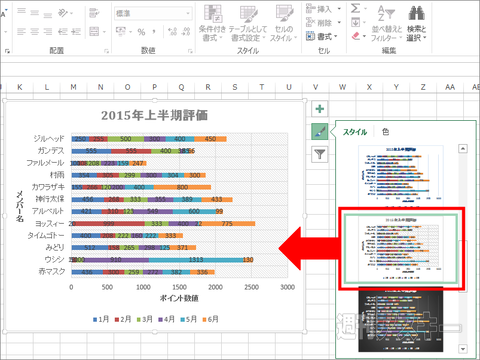Select column AA header
This screenshot has width=480, height=360.
pos(450,87)
